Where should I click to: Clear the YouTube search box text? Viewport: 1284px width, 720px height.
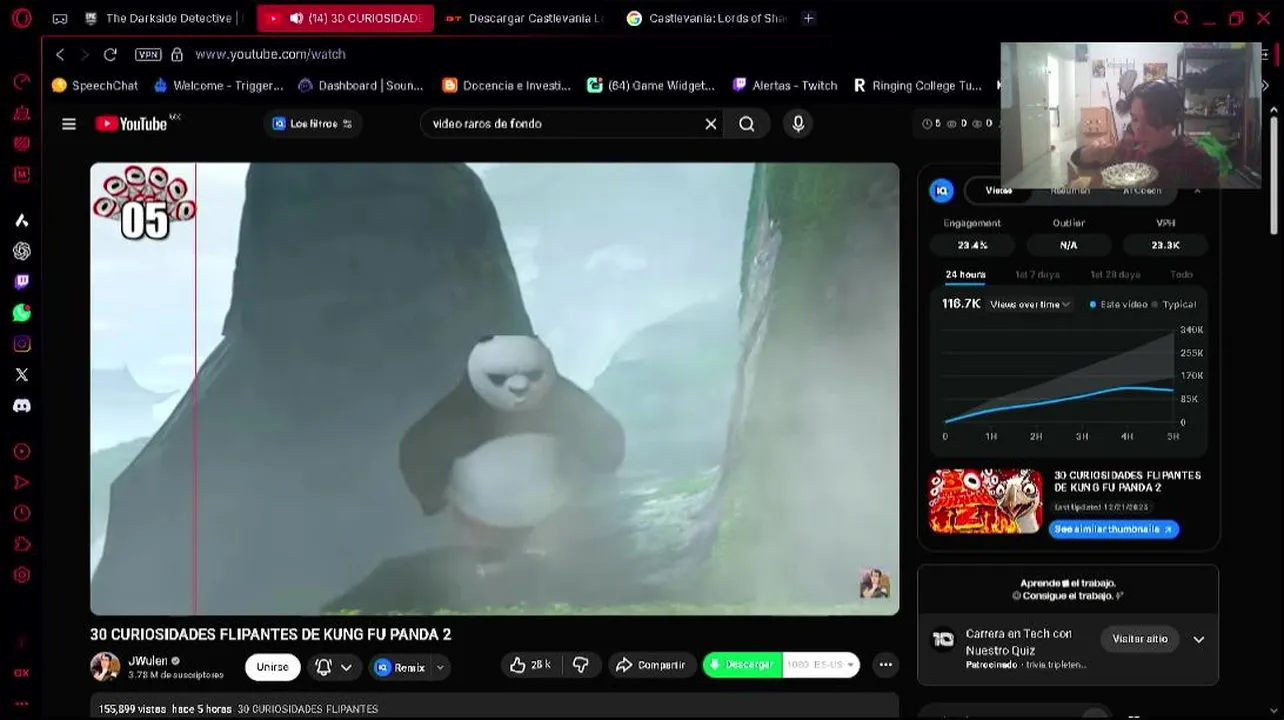(711, 124)
